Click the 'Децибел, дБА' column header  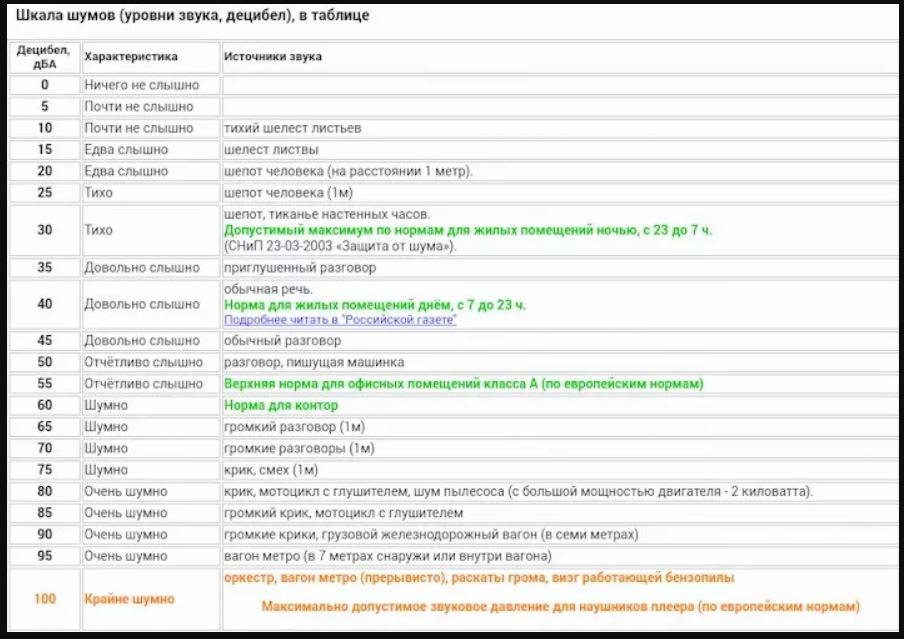[44, 57]
